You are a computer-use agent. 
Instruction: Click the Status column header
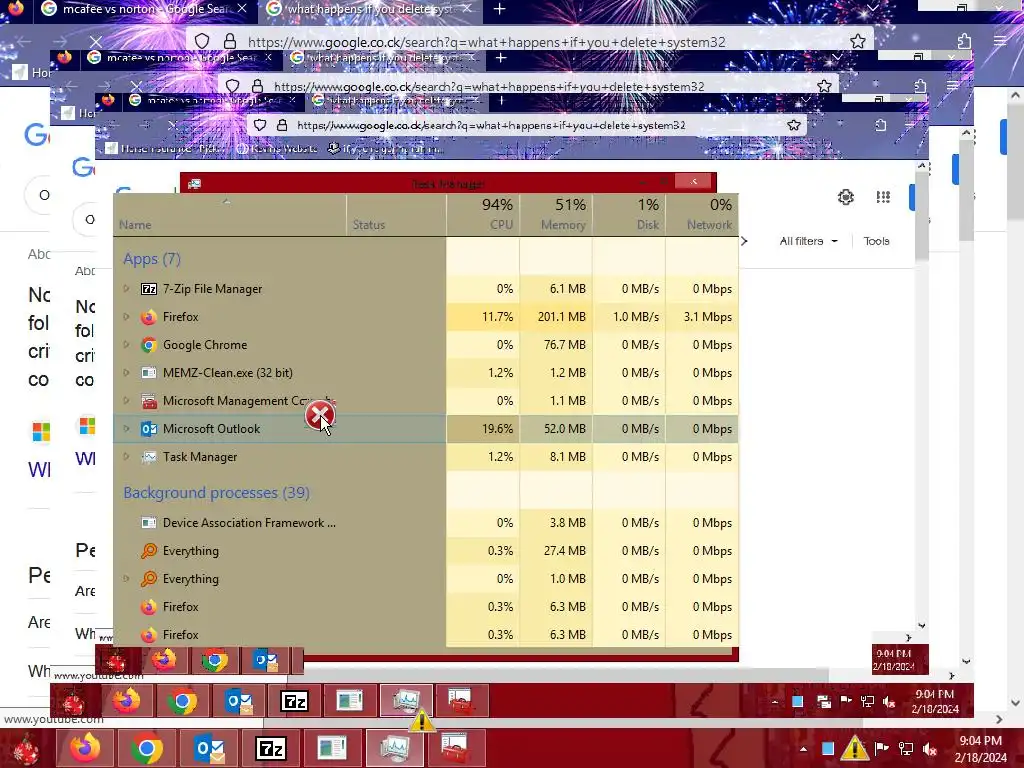click(396, 215)
